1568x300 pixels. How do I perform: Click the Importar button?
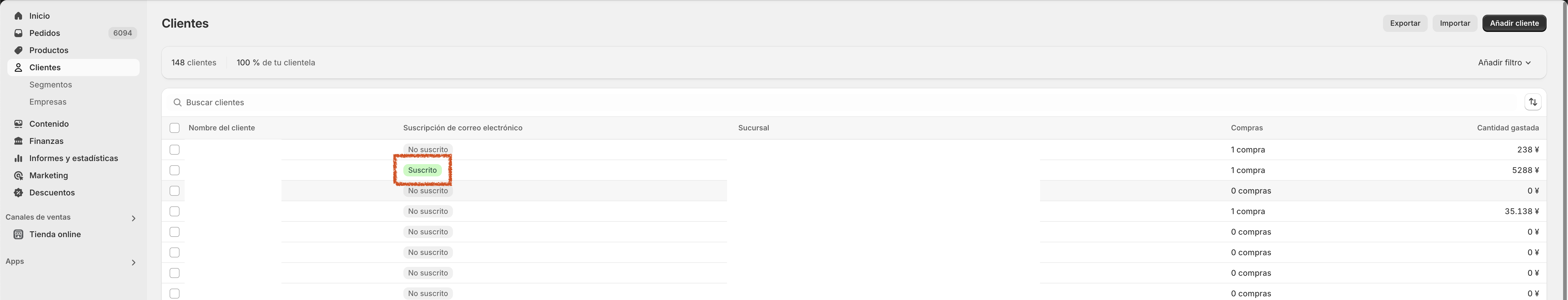[x=1455, y=23]
